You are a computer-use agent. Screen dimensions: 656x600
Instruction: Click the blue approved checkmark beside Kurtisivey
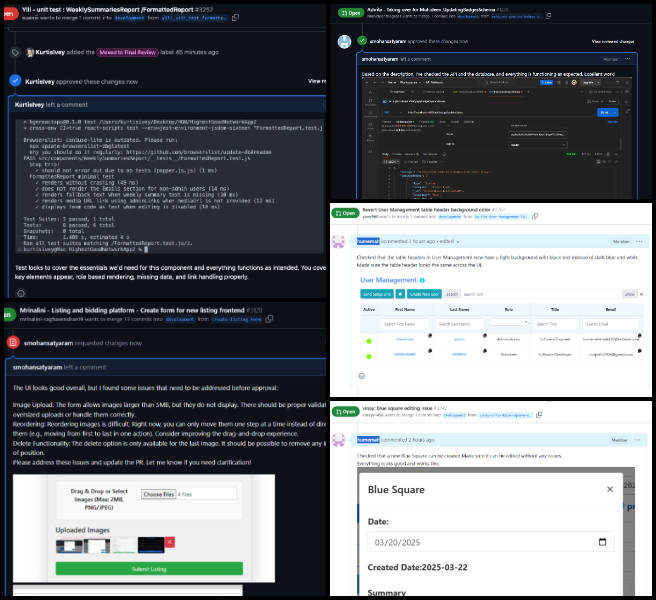point(15,80)
